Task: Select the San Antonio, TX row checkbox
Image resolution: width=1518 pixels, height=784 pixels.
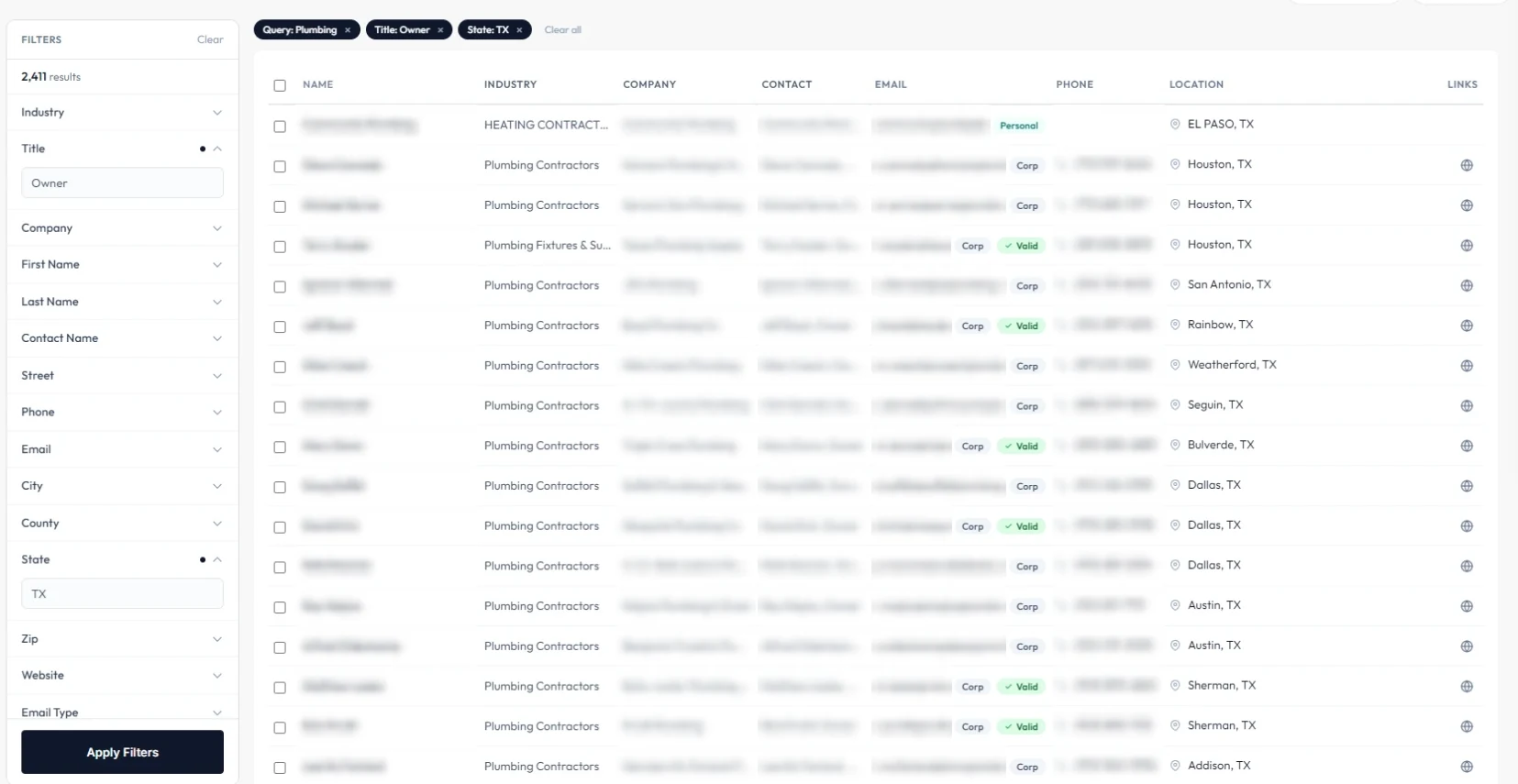Action: [280, 287]
